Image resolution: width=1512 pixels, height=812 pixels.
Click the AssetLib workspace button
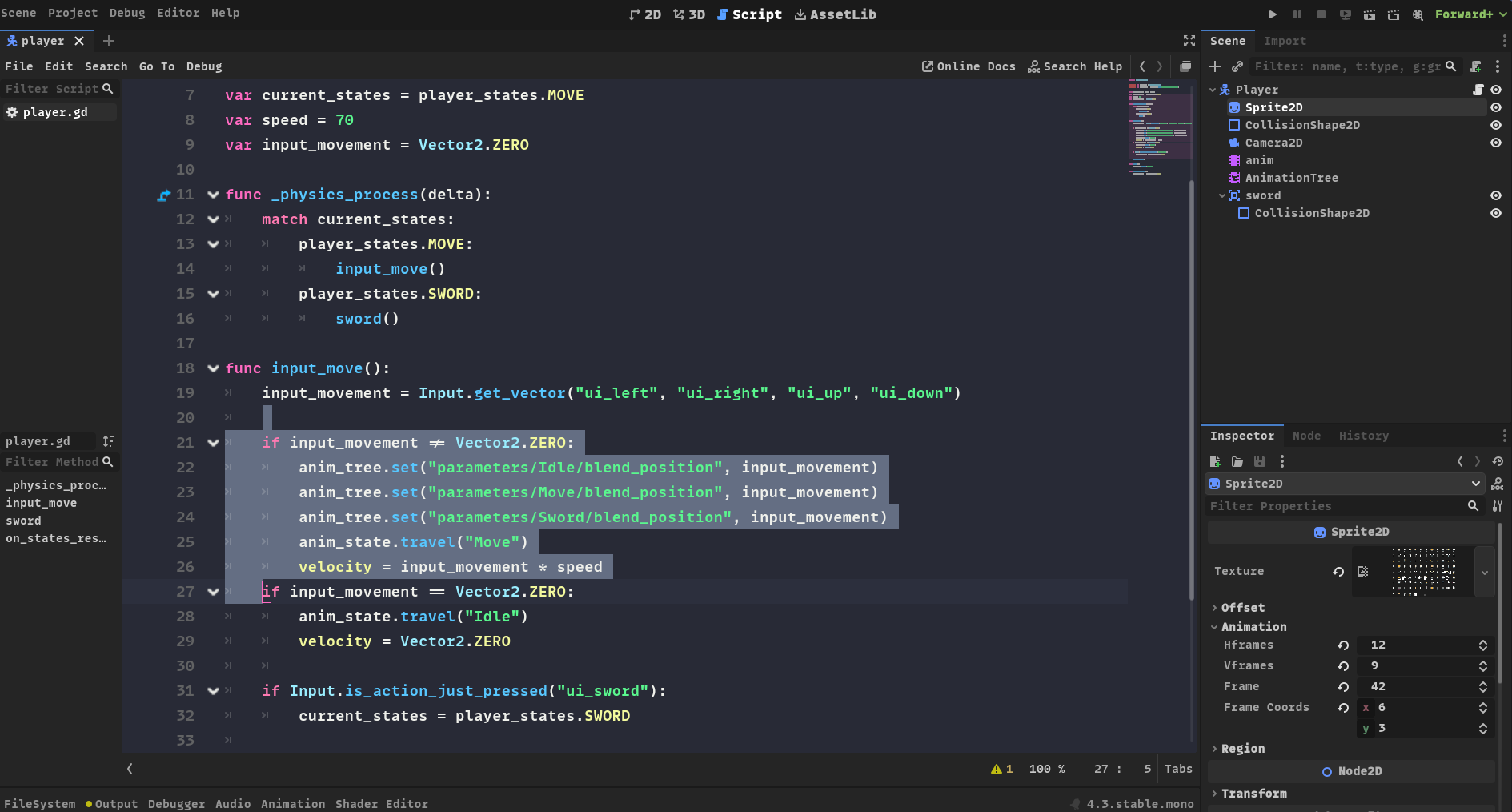pos(835,14)
